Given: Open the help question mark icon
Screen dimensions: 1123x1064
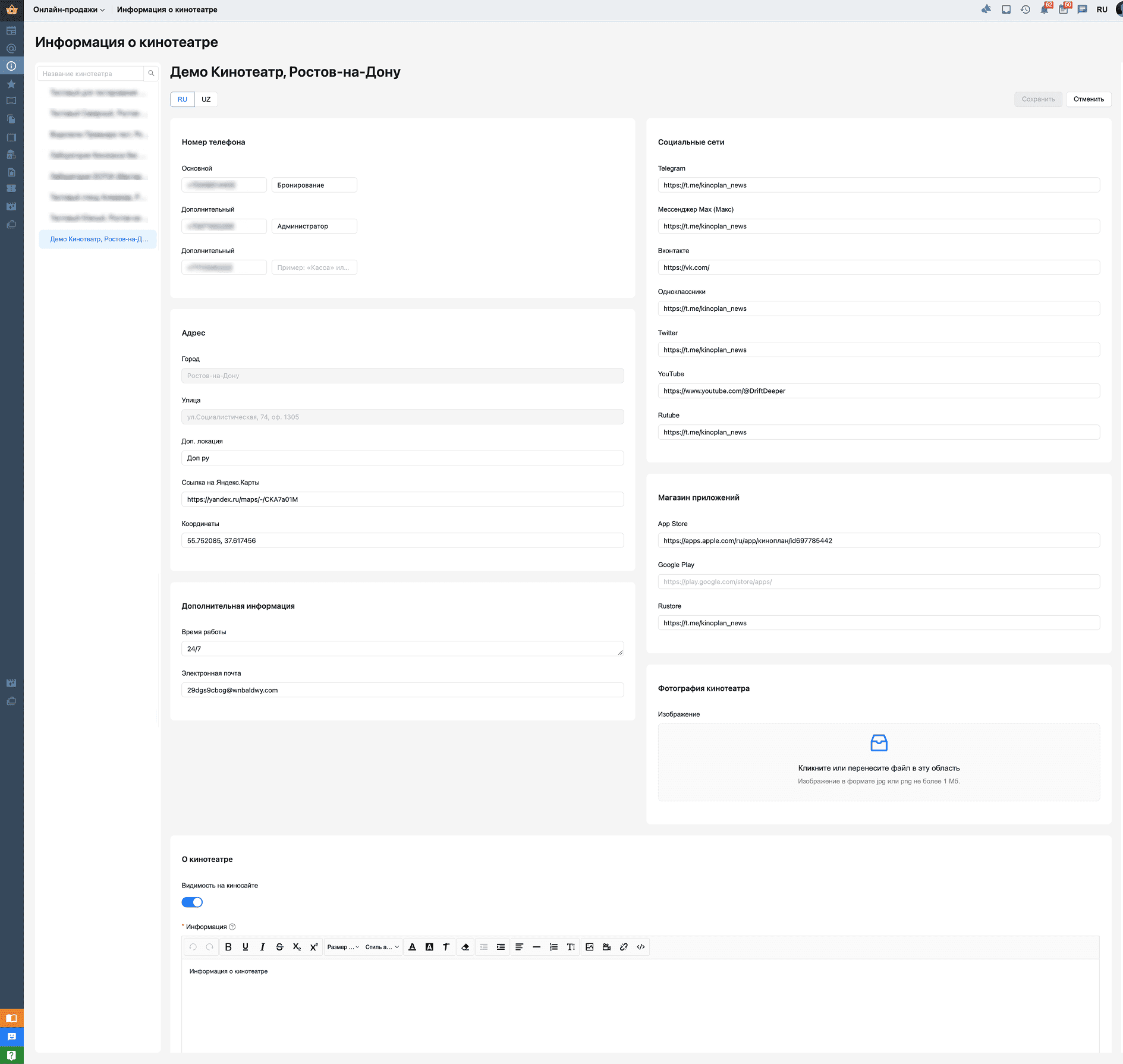Looking at the screenshot, I should pyautogui.click(x=11, y=1055).
